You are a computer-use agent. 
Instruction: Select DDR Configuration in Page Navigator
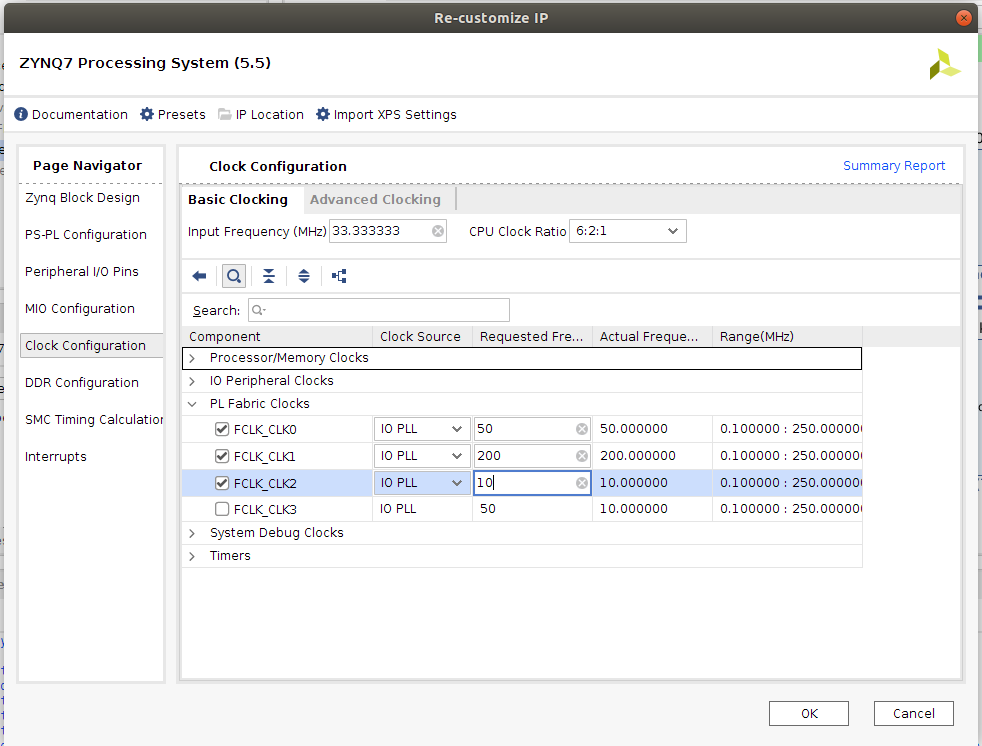(82, 383)
